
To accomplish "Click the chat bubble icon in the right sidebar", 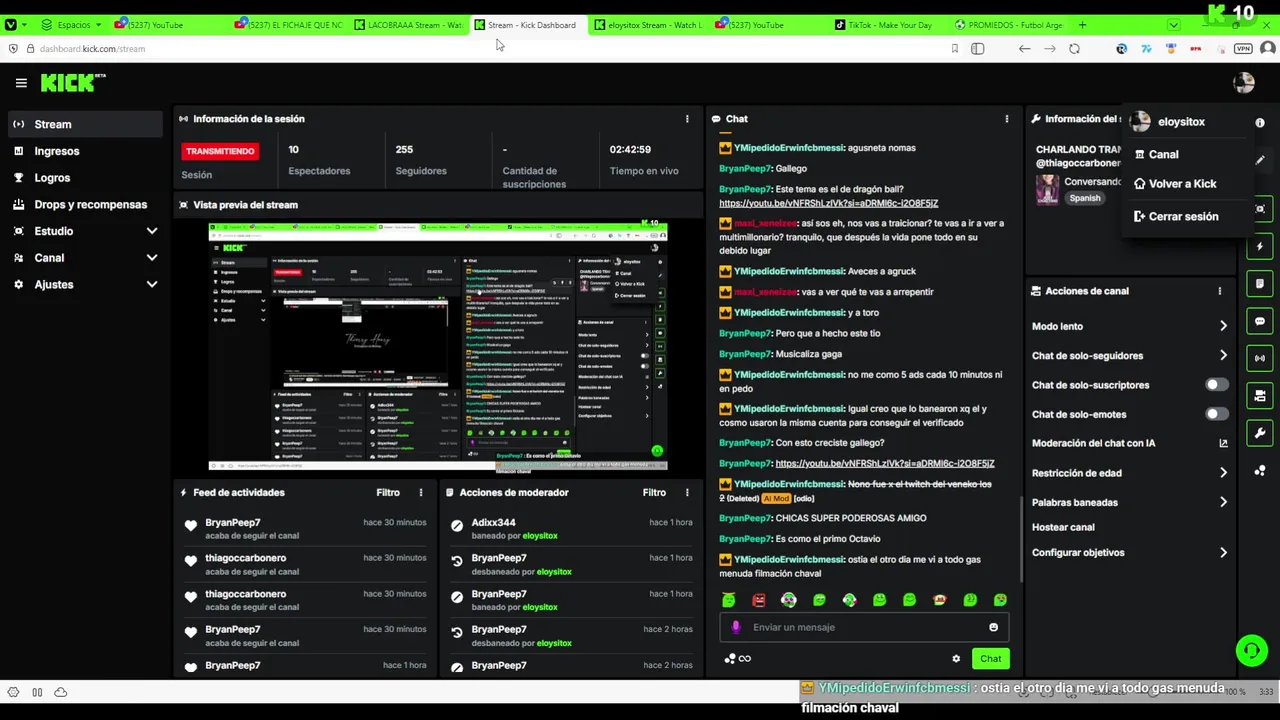I will click(x=1260, y=322).
